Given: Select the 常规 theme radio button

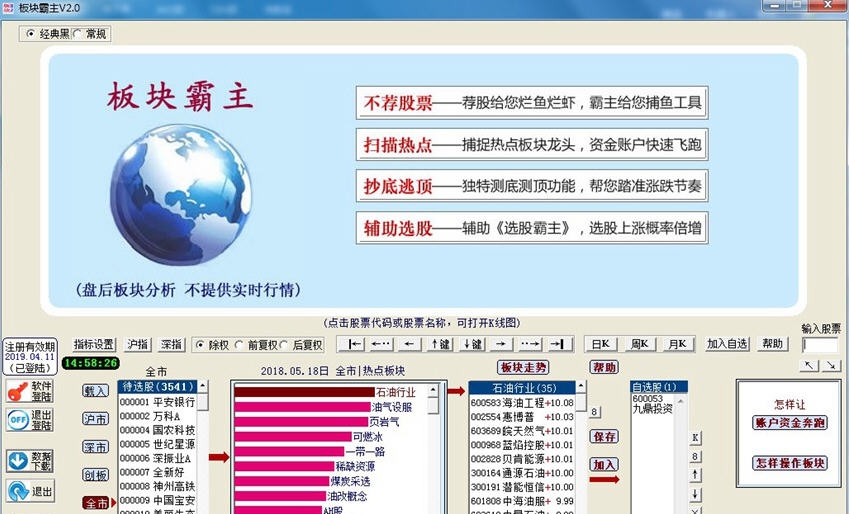Looking at the screenshot, I should click(x=78, y=34).
